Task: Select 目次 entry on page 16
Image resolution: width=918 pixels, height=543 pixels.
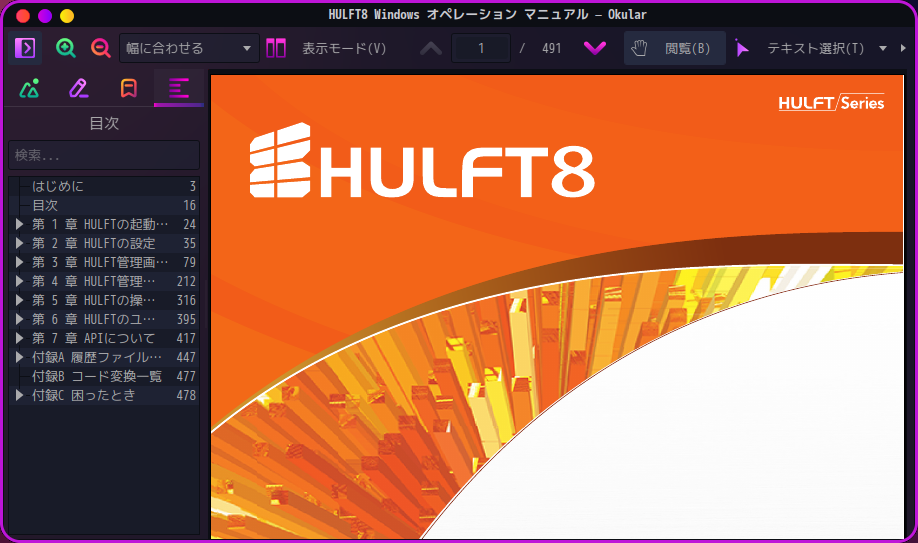Action: (104, 205)
